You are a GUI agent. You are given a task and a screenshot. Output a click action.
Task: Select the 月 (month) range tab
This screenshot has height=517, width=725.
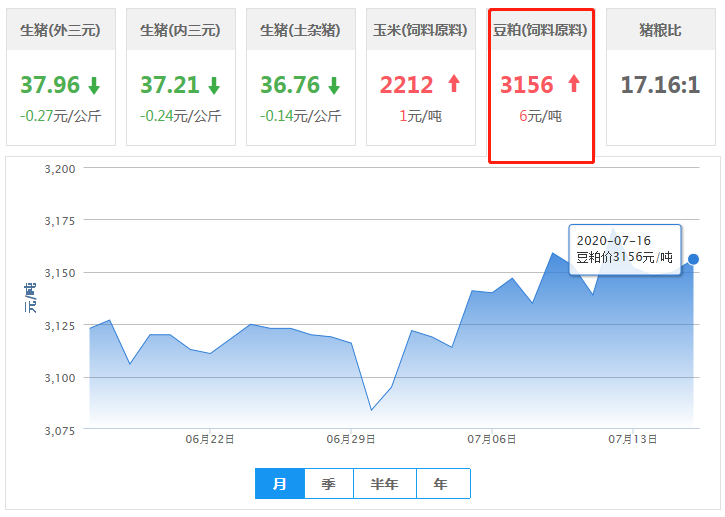[x=280, y=484]
